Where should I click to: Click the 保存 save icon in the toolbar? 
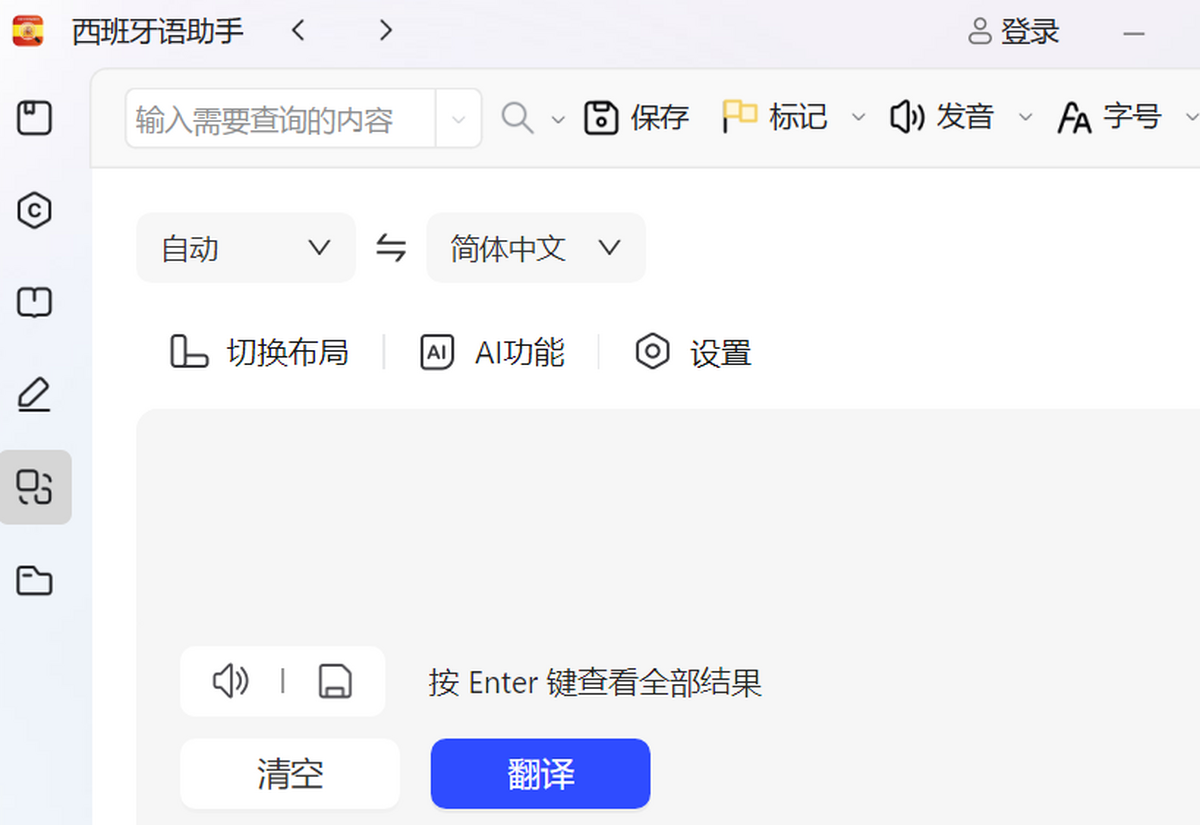tap(602, 117)
